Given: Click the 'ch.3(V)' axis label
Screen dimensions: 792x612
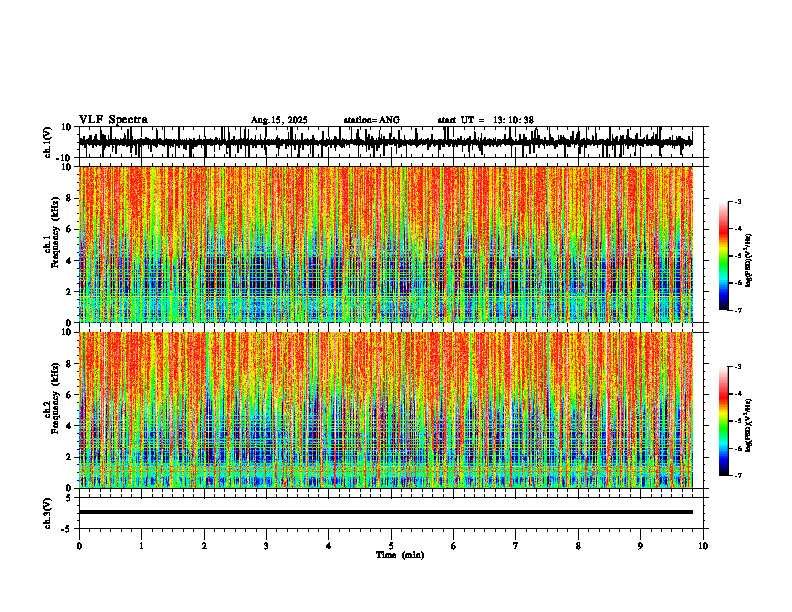Looking at the screenshot, I should click(48, 513).
